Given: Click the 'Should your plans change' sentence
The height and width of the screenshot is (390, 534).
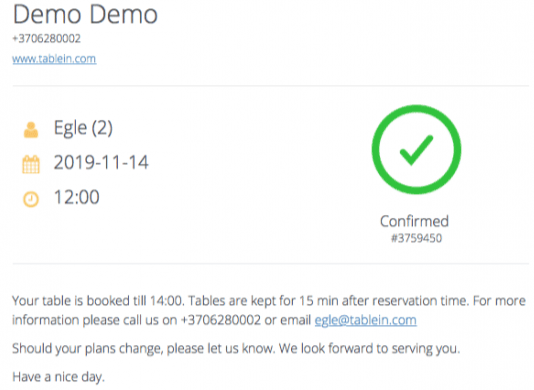Looking at the screenshot, I should 143,349.
